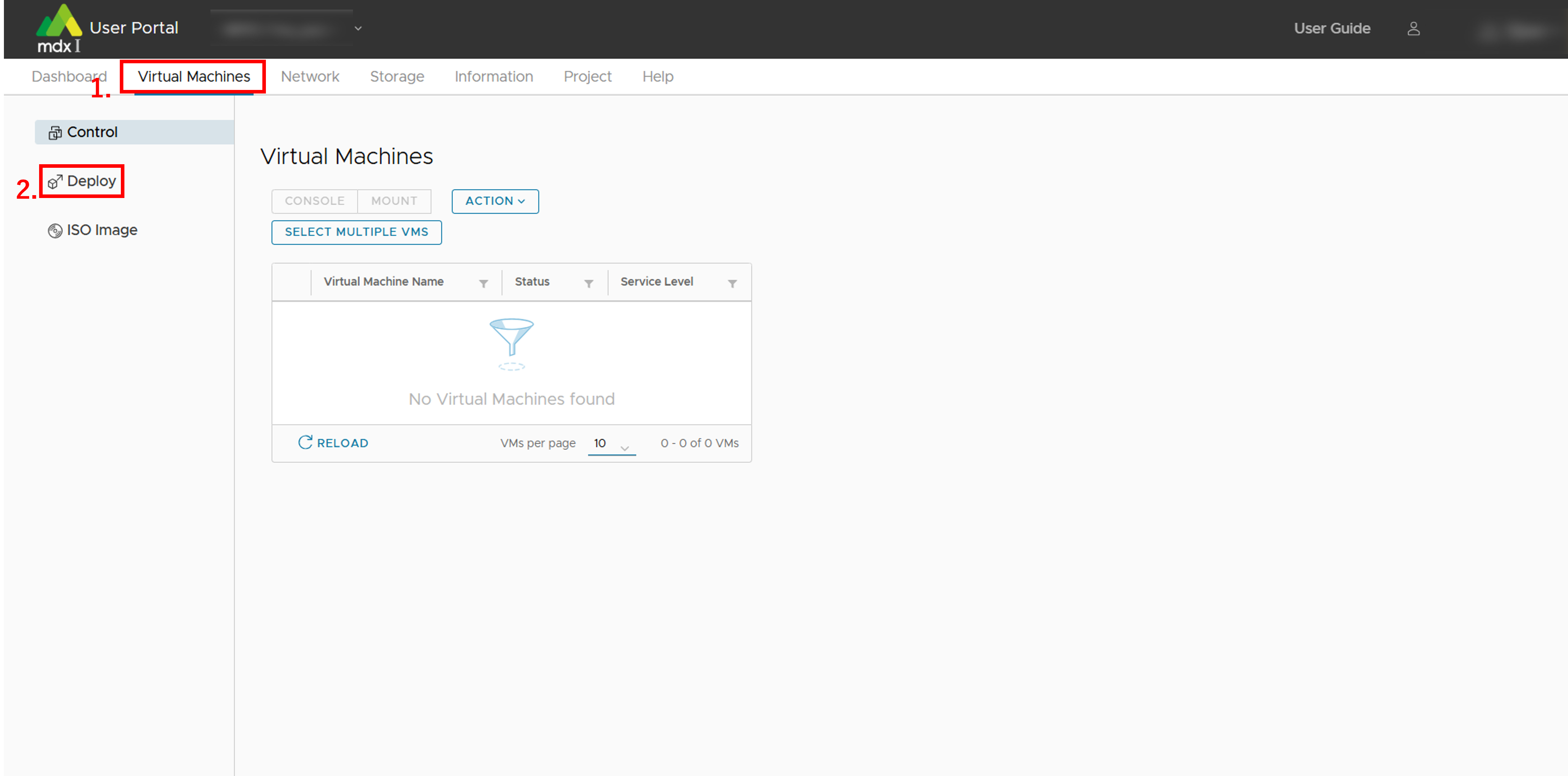Switch to the Network tab
The height and width of the screenshot is (776, 1568).
[x=310, y=77]
